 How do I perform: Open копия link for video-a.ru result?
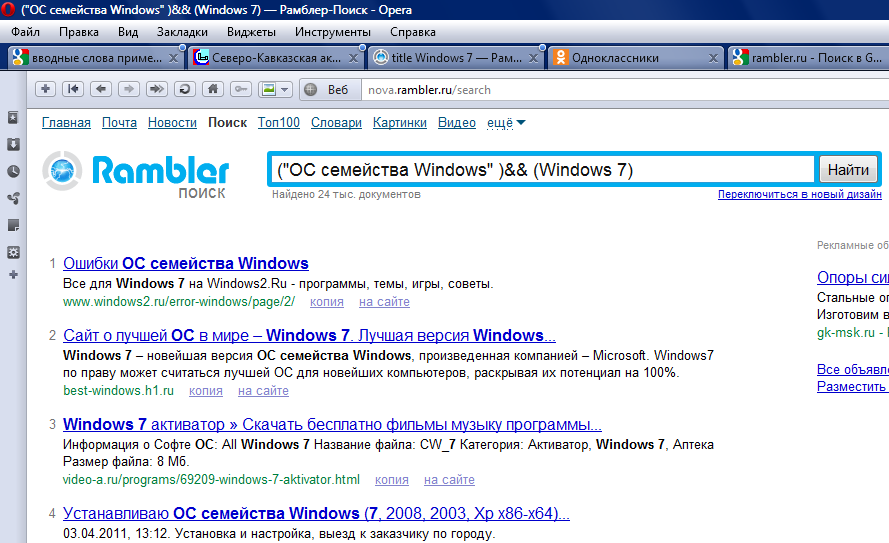tap(392, 480)
